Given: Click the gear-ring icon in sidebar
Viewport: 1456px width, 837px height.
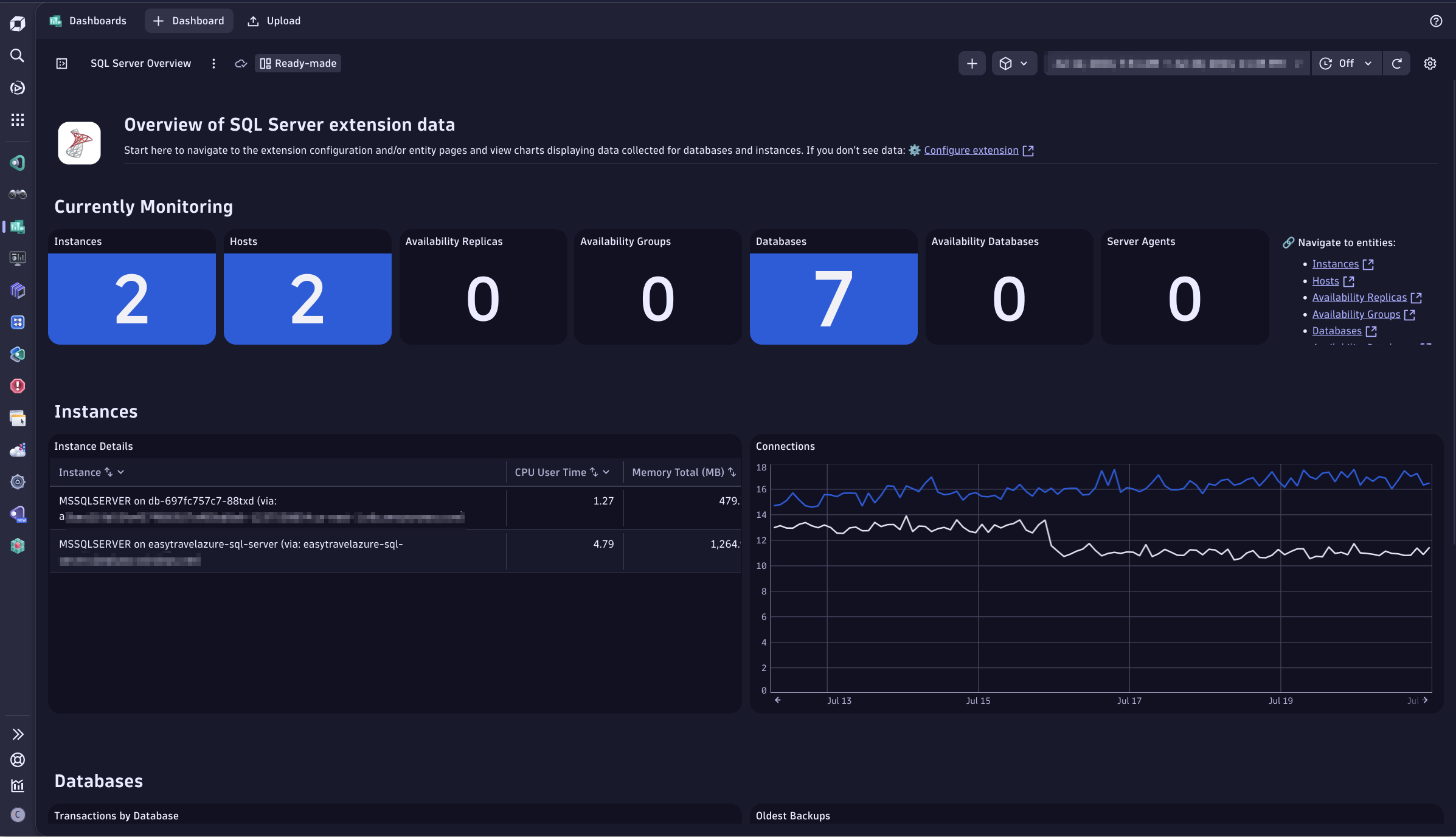Looking at the screenshot, I should pyautogui.click(x=18, y=482).
